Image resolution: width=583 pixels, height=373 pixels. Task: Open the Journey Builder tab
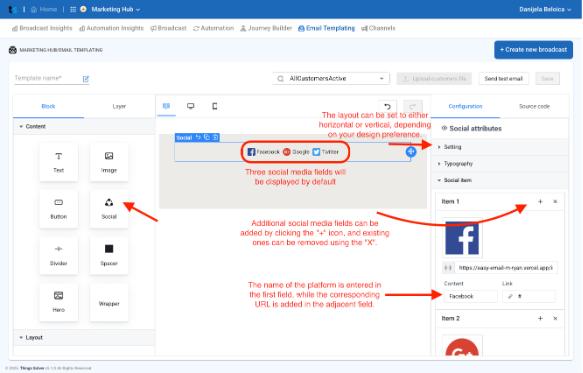(266, 28)
